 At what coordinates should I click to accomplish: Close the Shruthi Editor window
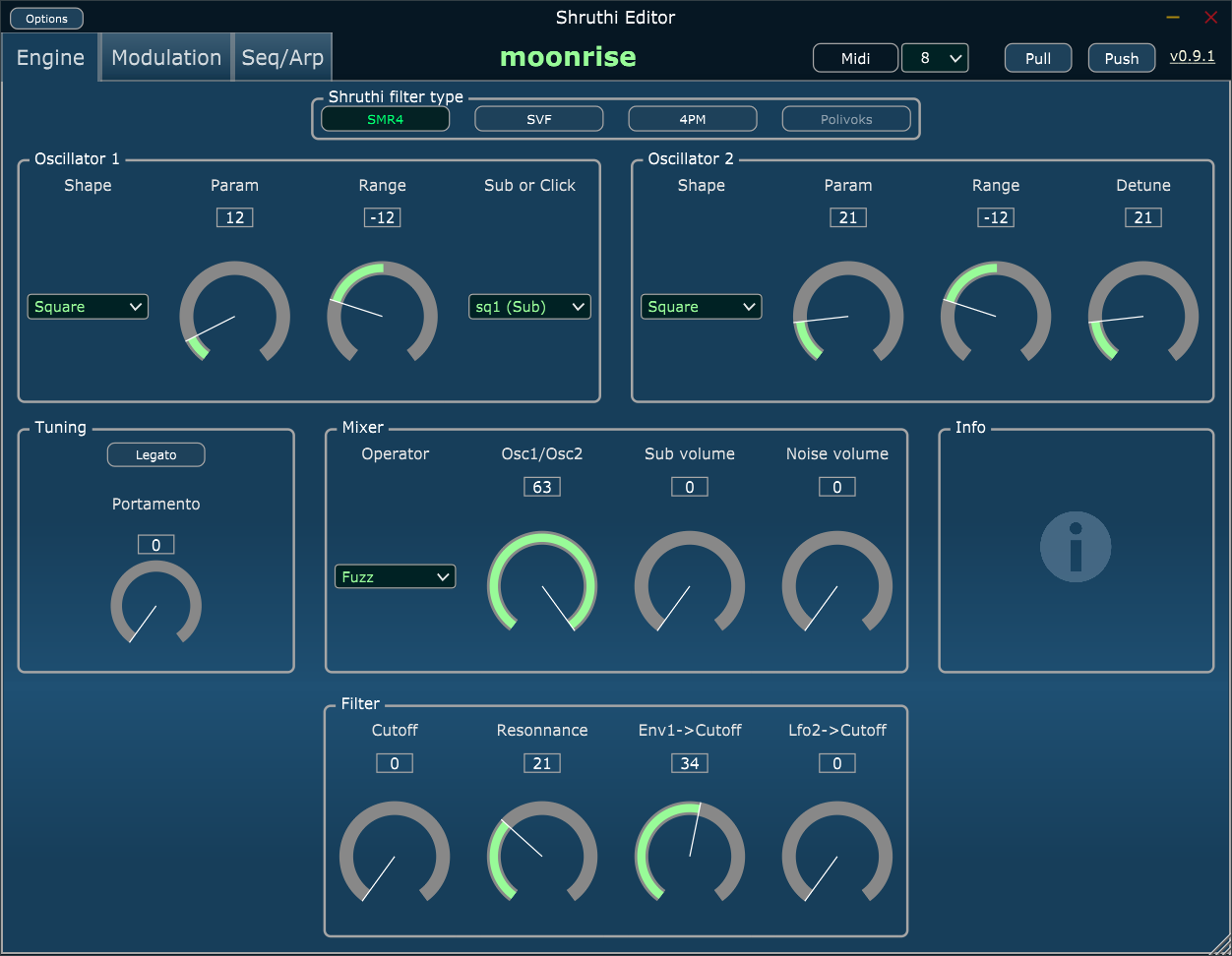click(x=1211, y=17)
